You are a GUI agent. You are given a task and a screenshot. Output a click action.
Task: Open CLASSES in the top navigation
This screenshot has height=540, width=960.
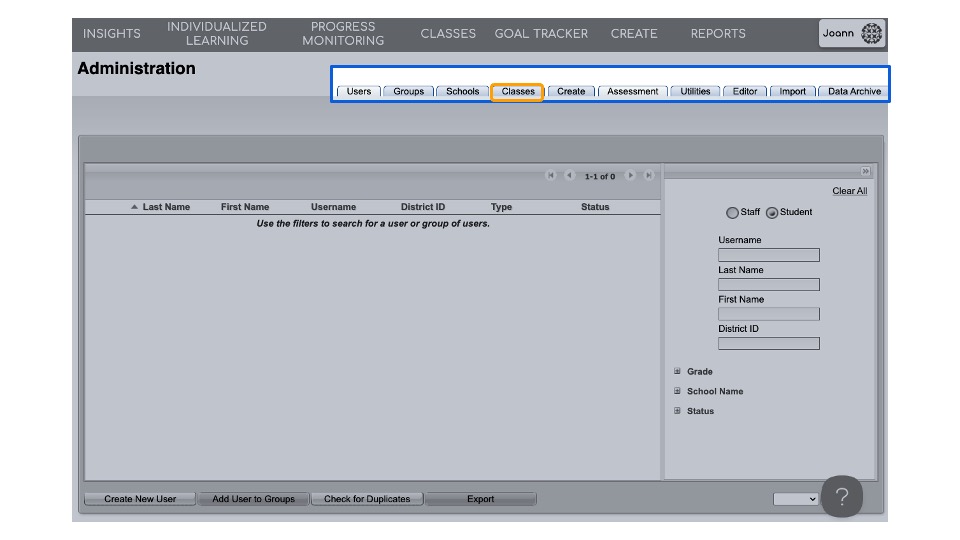448,34
